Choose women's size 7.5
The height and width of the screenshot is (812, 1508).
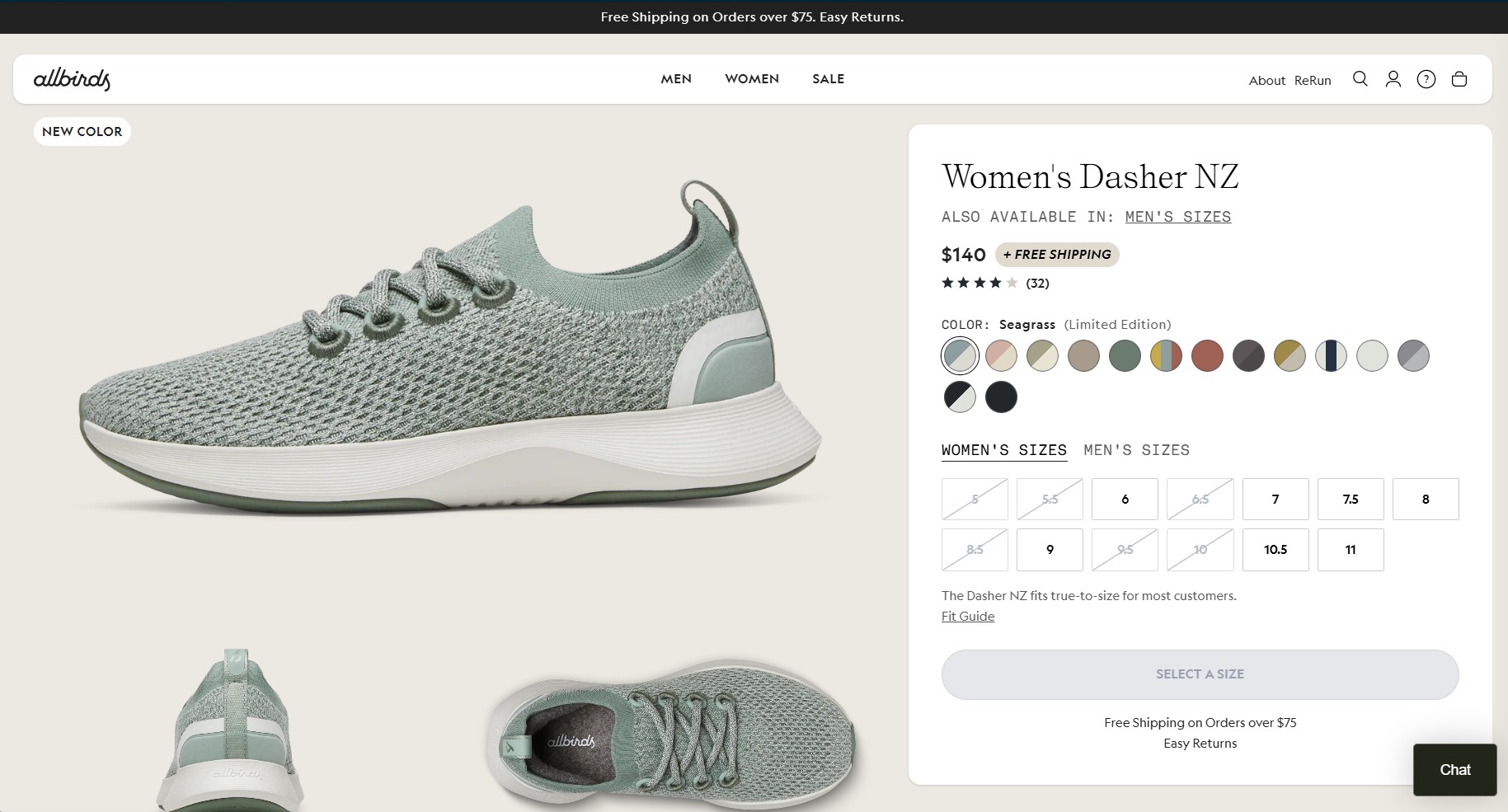tap(1351, 500)
